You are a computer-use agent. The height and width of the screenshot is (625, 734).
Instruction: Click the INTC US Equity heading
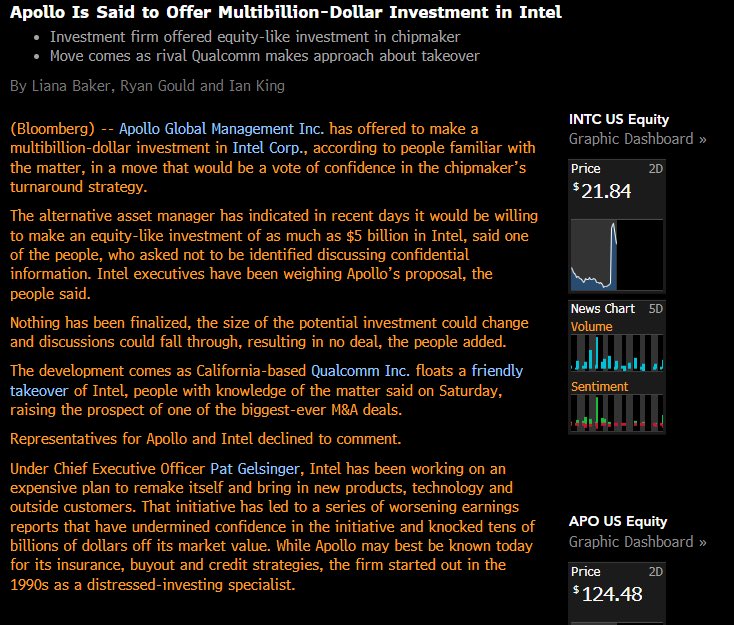[619, 119]
